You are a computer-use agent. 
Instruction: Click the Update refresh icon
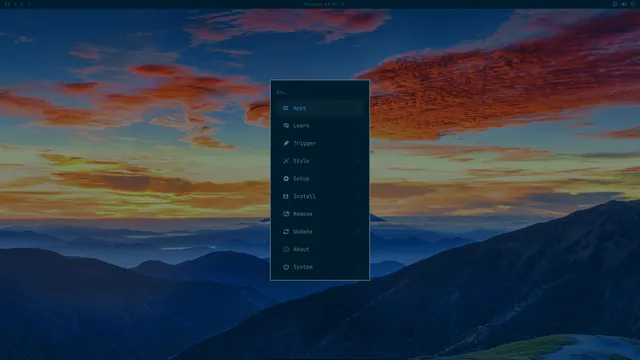[286, 231]
